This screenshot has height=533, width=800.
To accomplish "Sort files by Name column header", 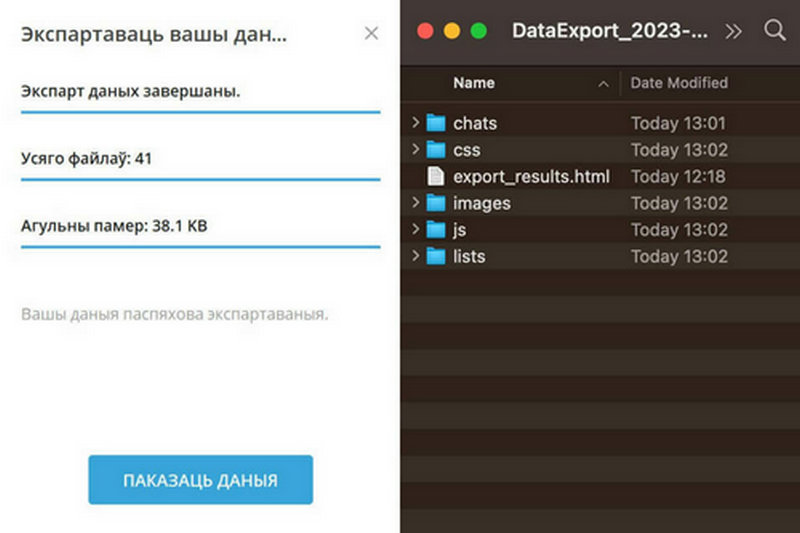I will pyautogui.click(x=474, y=83).
